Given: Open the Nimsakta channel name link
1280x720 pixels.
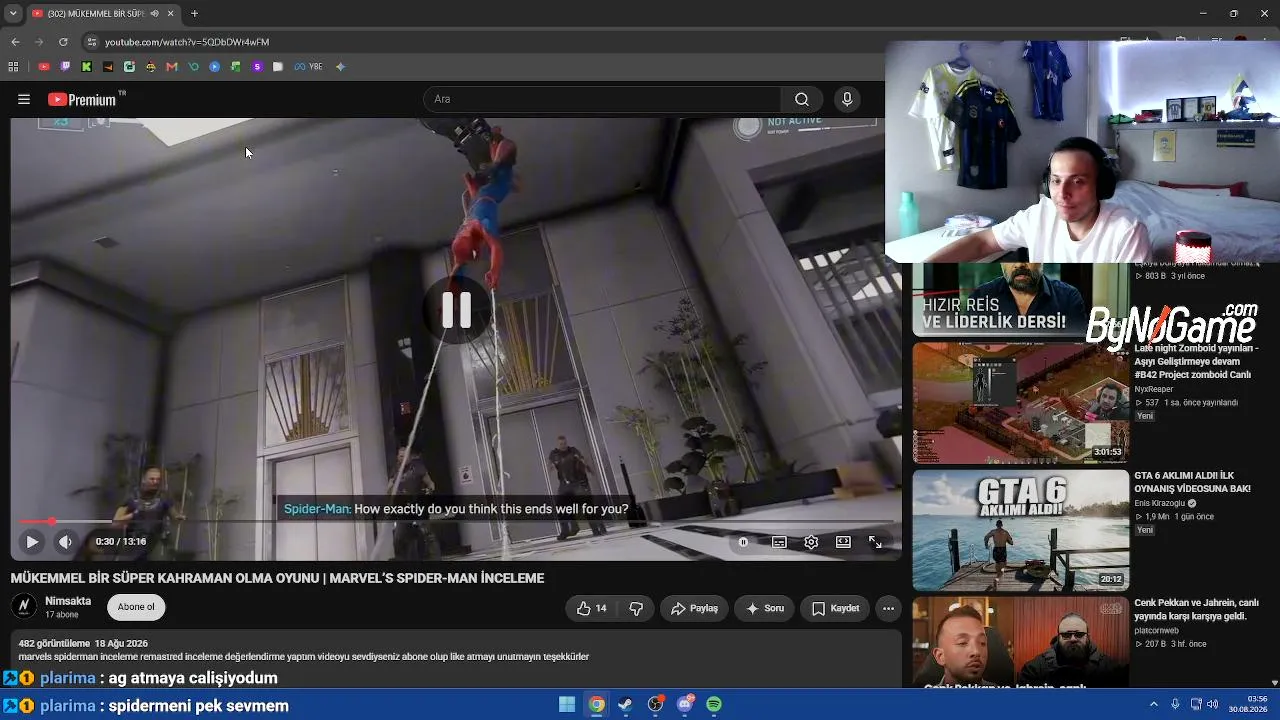Looking at the screenshot, I should click(68, 601).
